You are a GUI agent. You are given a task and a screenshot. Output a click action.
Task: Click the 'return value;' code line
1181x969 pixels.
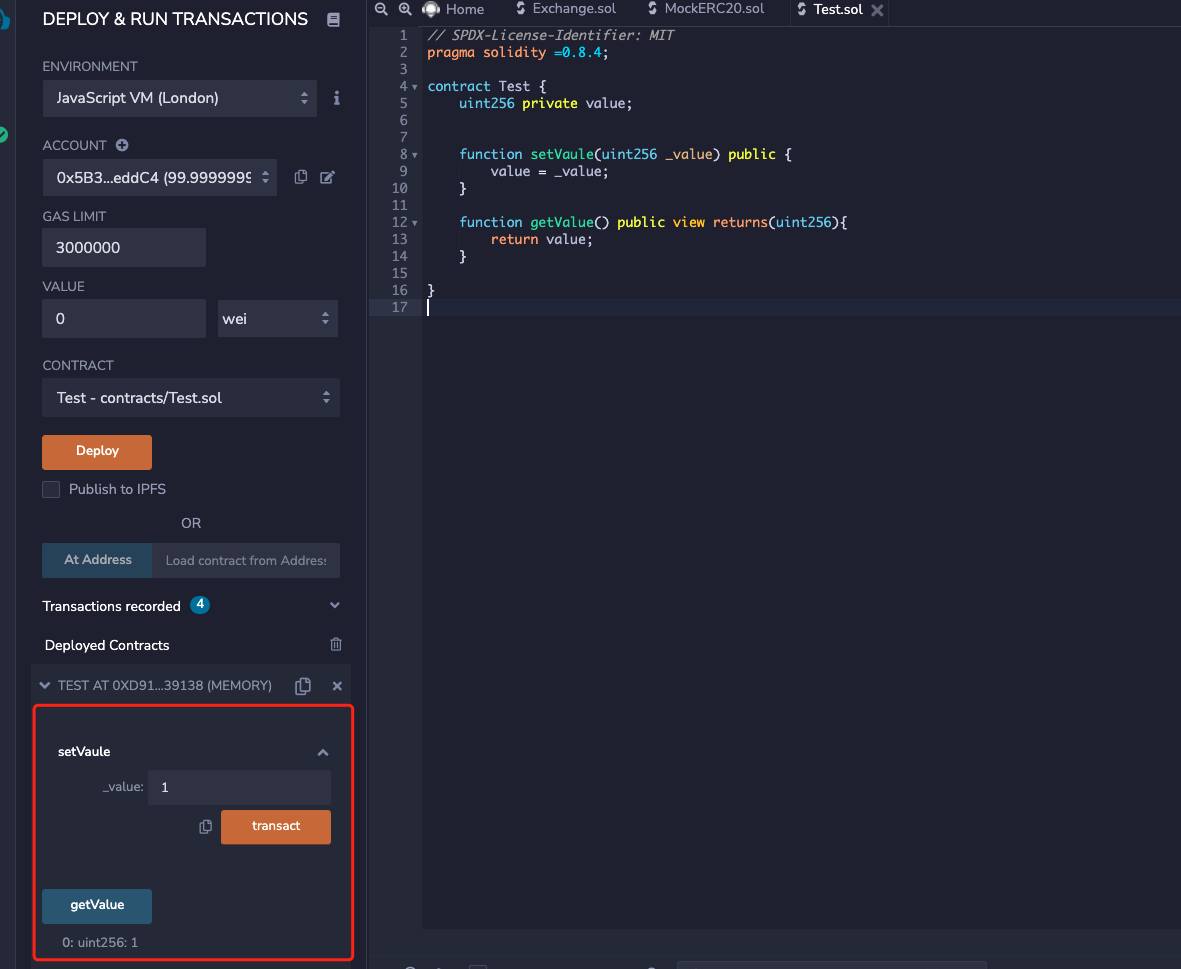tap(542, 239)
